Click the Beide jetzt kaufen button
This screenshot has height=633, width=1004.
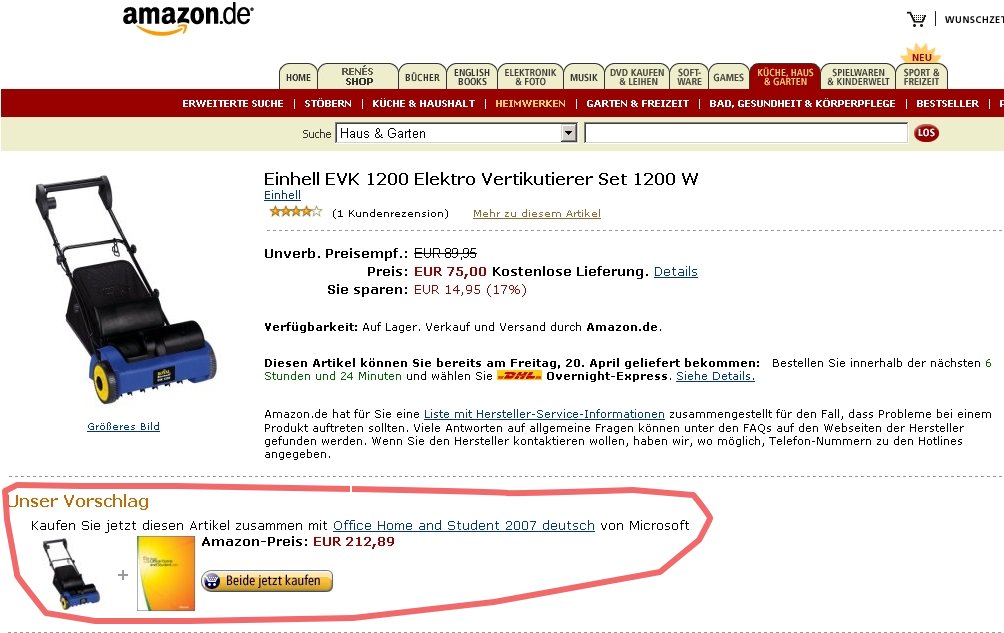tap(267, 581)
